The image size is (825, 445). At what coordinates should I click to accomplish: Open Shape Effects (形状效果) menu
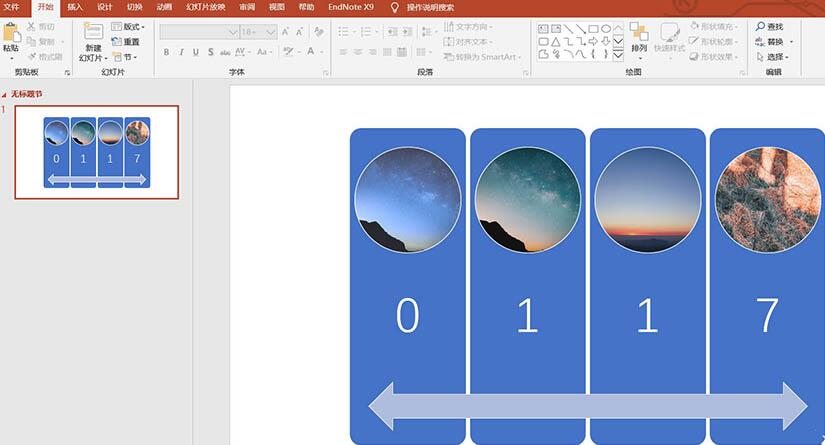pyautogui.click(x=715, y=56)
